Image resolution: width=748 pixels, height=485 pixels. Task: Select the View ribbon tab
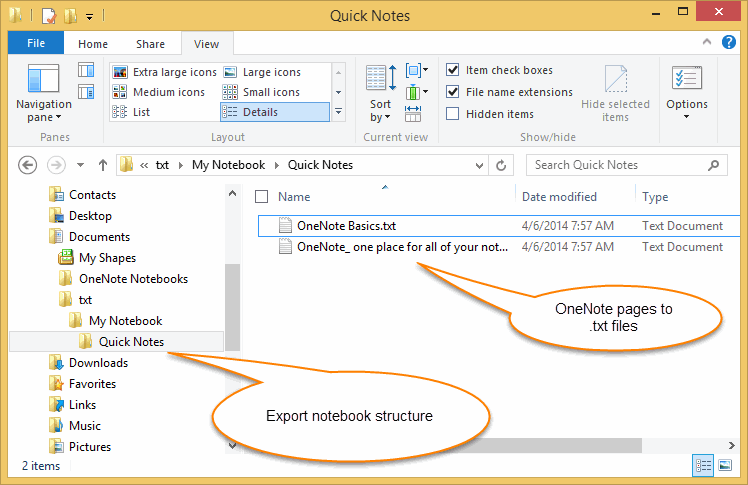tap(206, 44)
